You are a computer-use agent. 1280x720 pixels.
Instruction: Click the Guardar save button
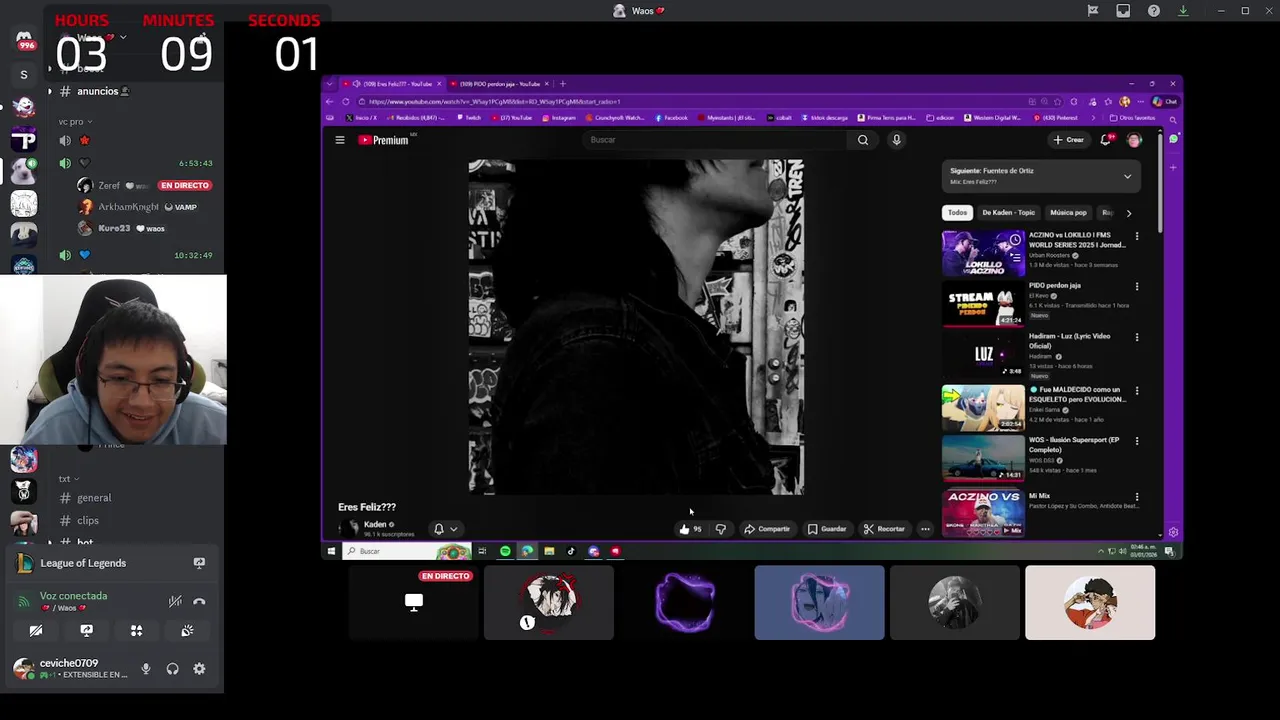pos(827,529)
